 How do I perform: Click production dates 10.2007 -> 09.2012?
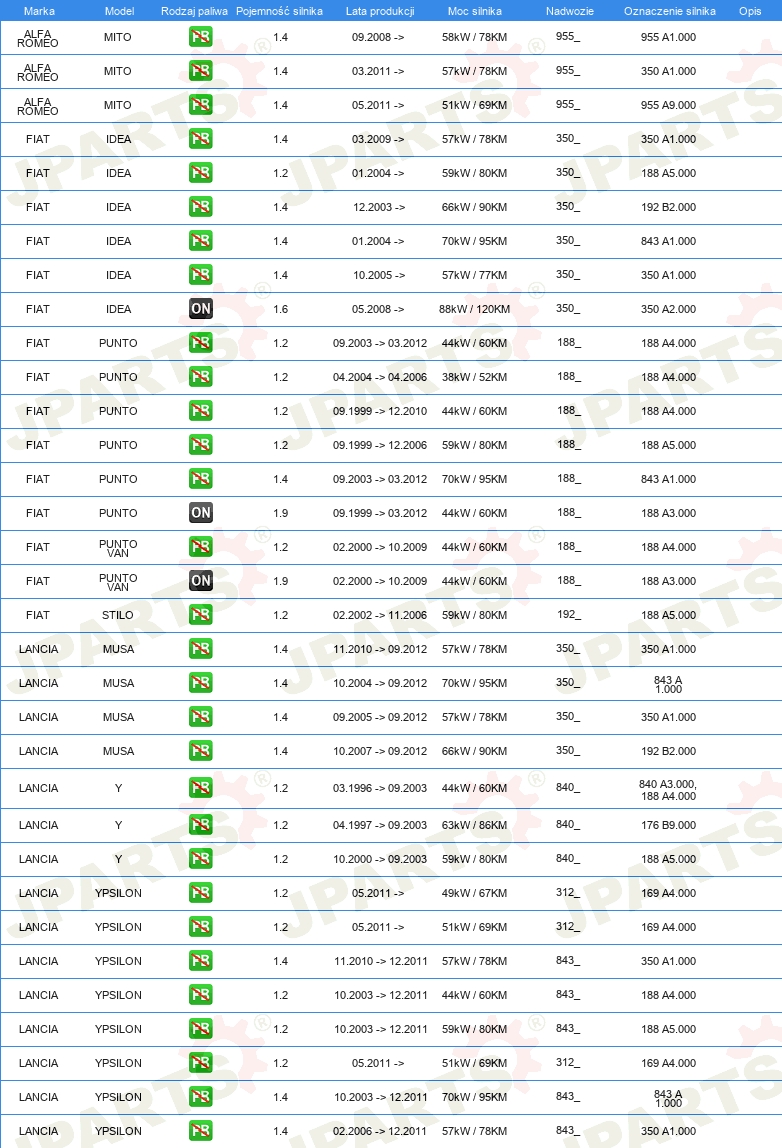[380, 750]
